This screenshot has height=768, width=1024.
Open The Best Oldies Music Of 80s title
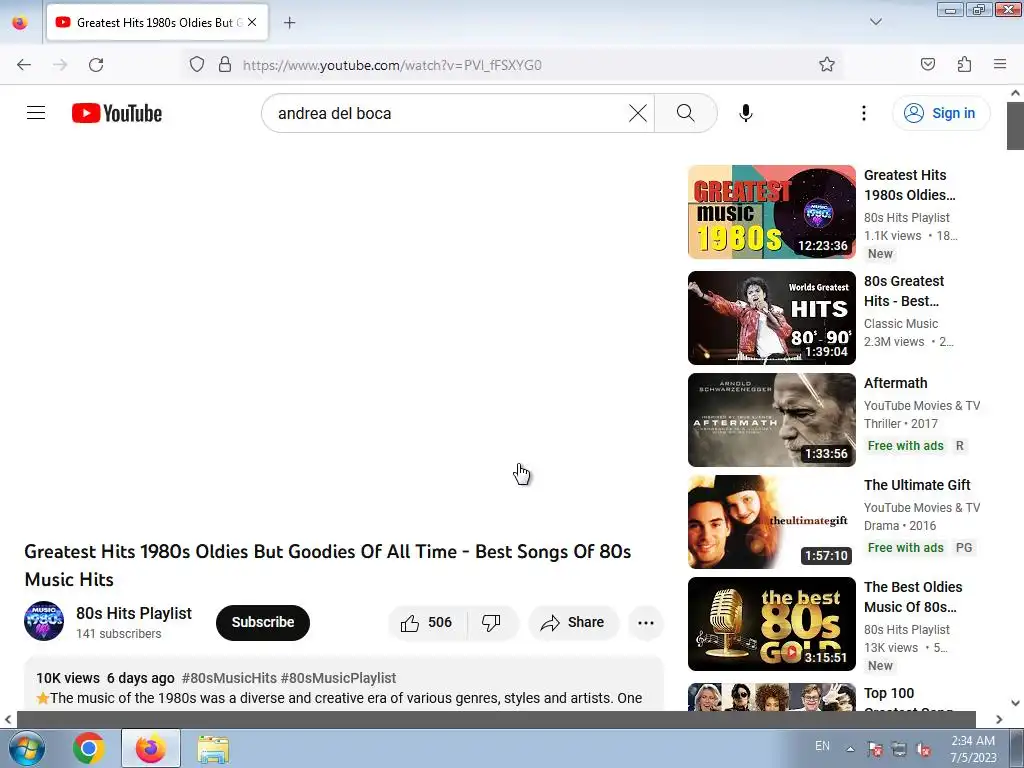913,597
